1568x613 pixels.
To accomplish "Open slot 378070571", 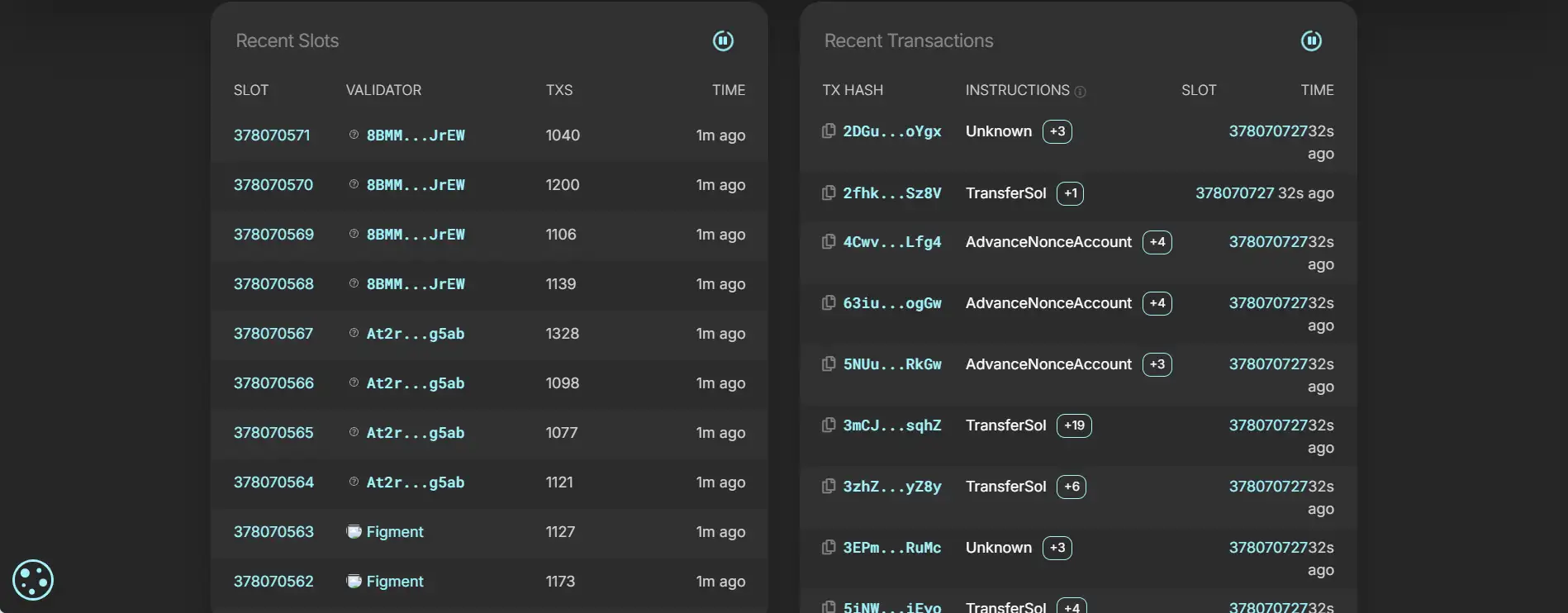I will coord(272,135).
